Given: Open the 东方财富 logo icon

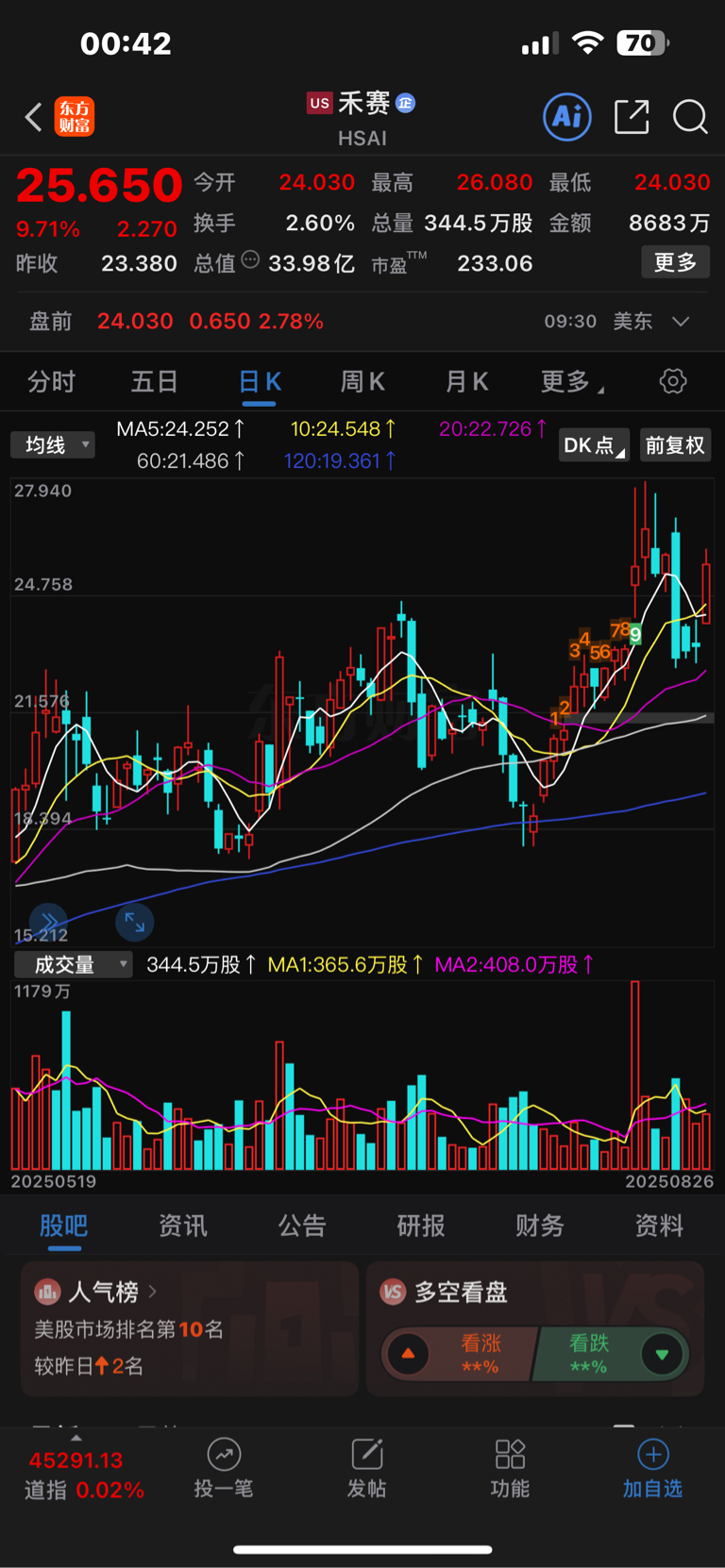Looking at the screenshot, I should click(74, 117).
